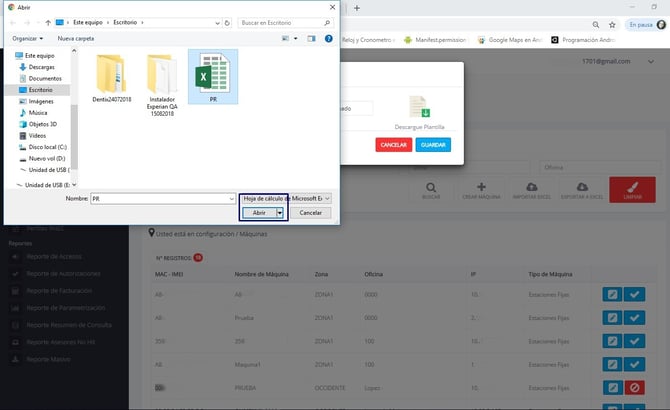Open Descargas in the navigation tree
This screenshot has height=410, width=670.
(x=44, y=68)
